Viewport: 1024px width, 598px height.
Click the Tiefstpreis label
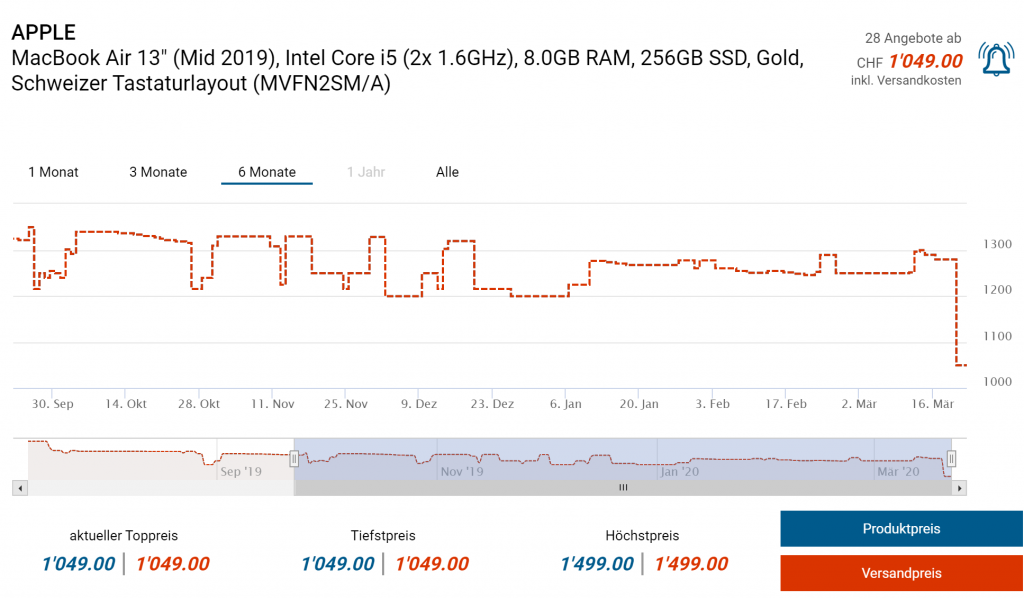pyautogui.click(x=383, y=536)
